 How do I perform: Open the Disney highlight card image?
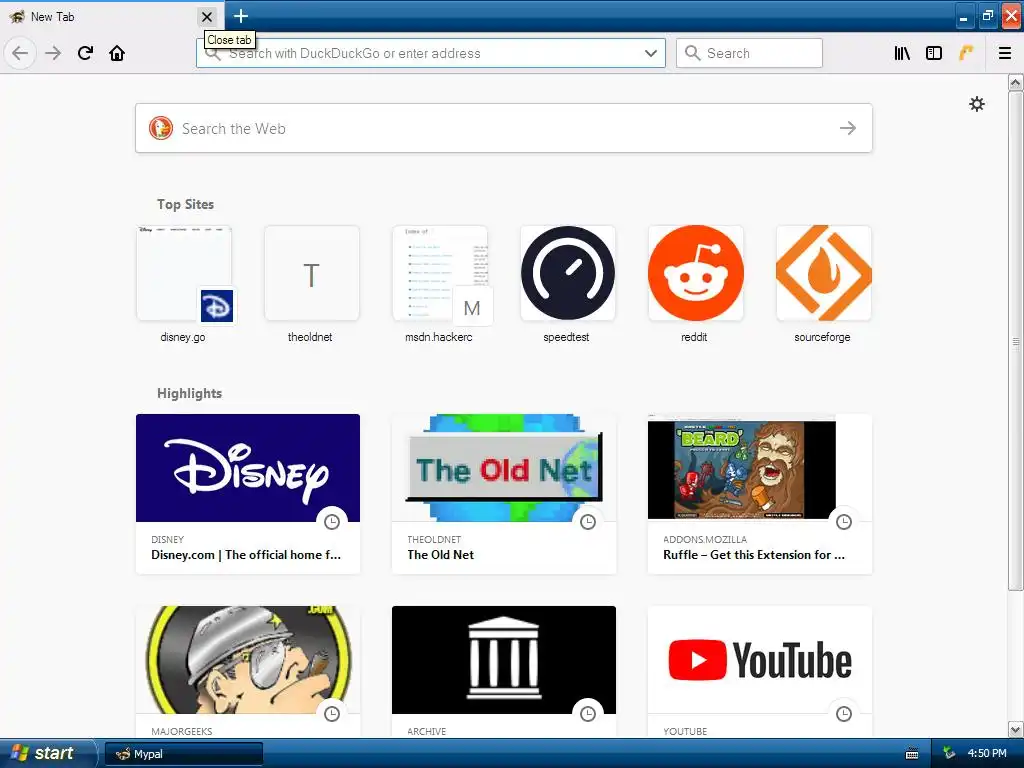click(248, 468)
